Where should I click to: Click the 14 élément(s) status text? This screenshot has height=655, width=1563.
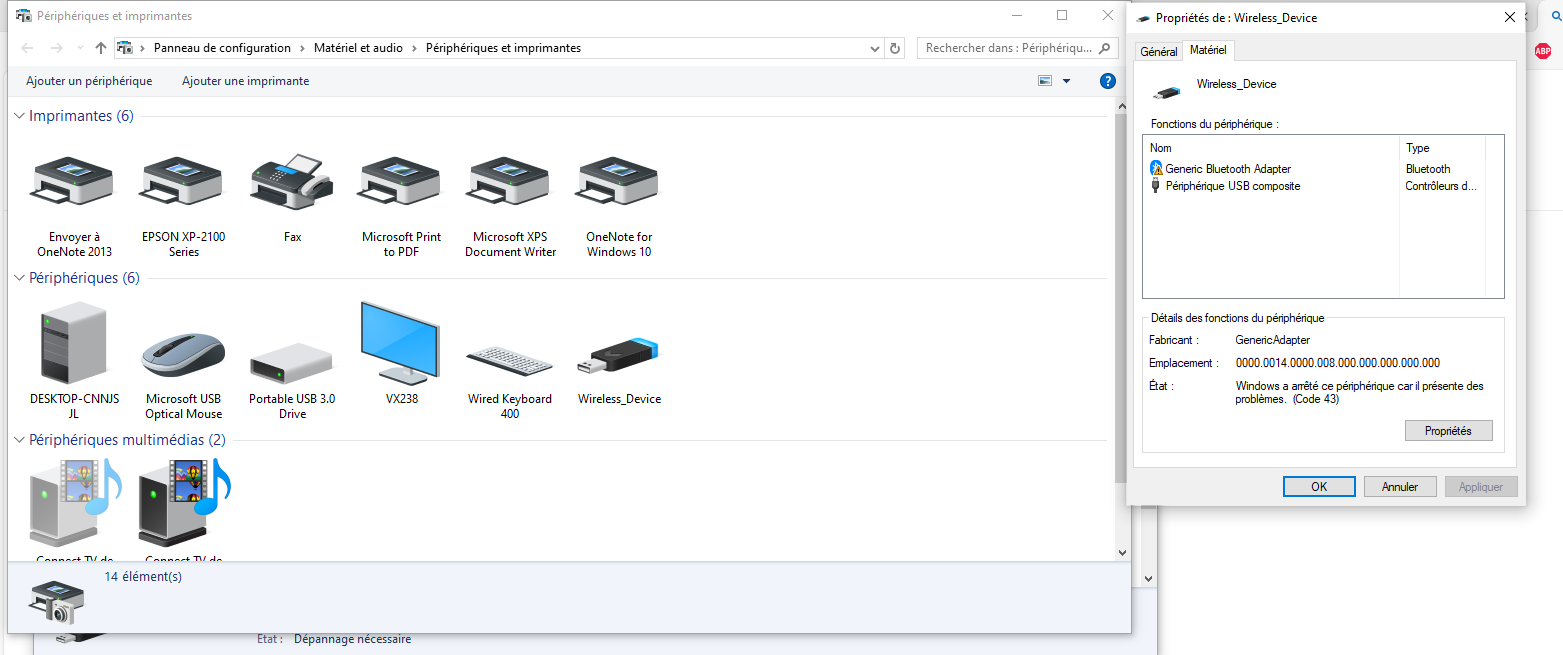pos(143,577)
